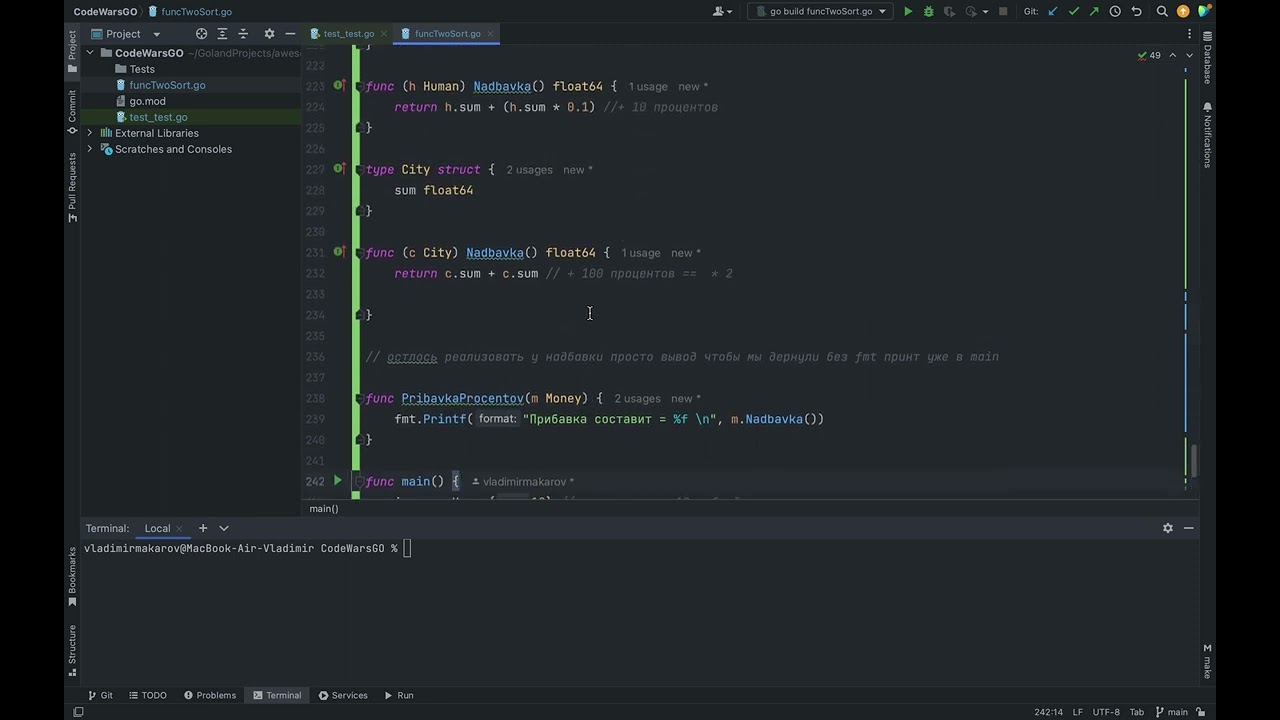
Task: Open the Project view mode dropdown
Action: point(156,34)
